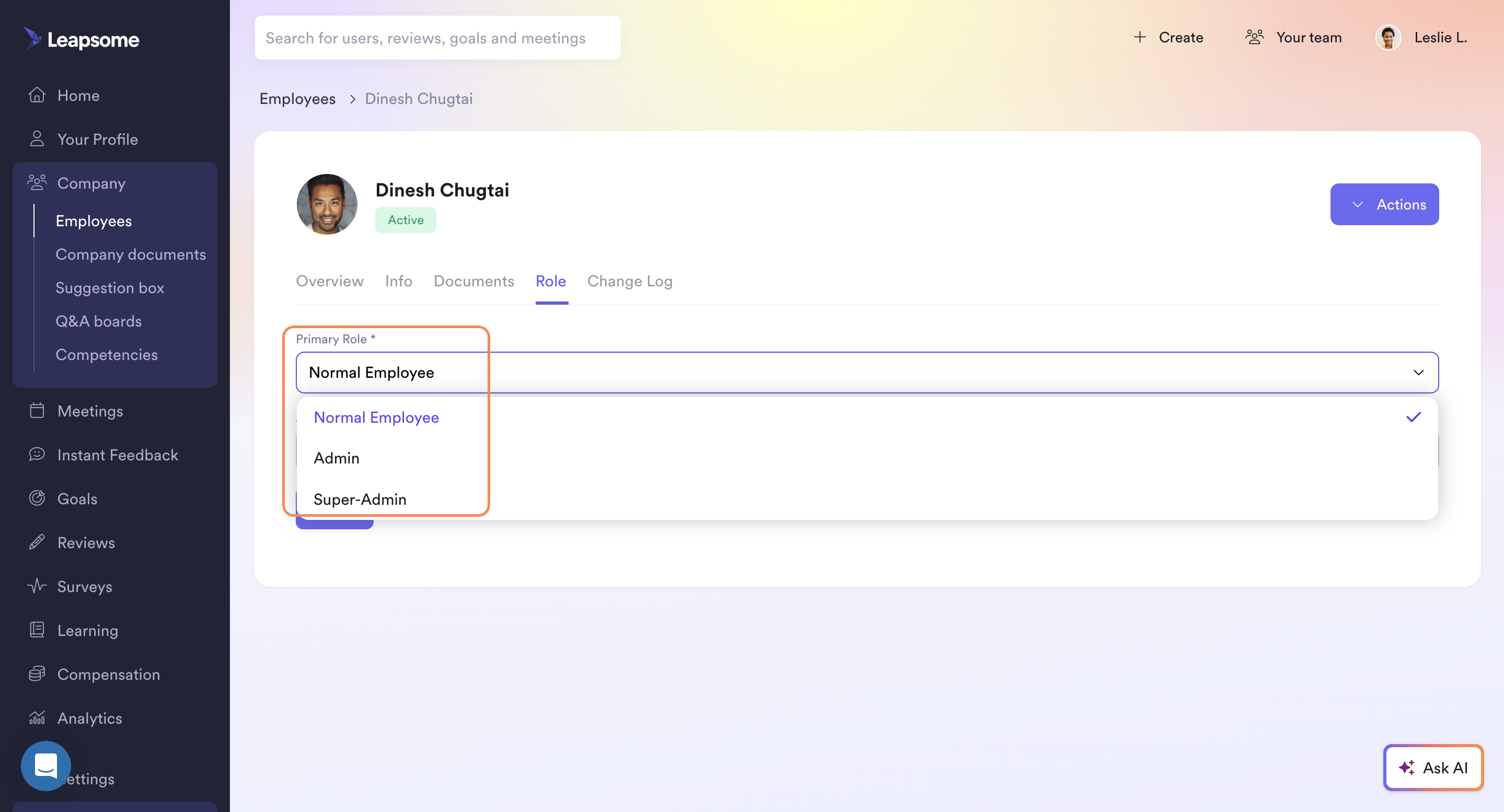1504x812 pixels.
Task: Select Super-Admin role option
Action: (x=867, y=499)
